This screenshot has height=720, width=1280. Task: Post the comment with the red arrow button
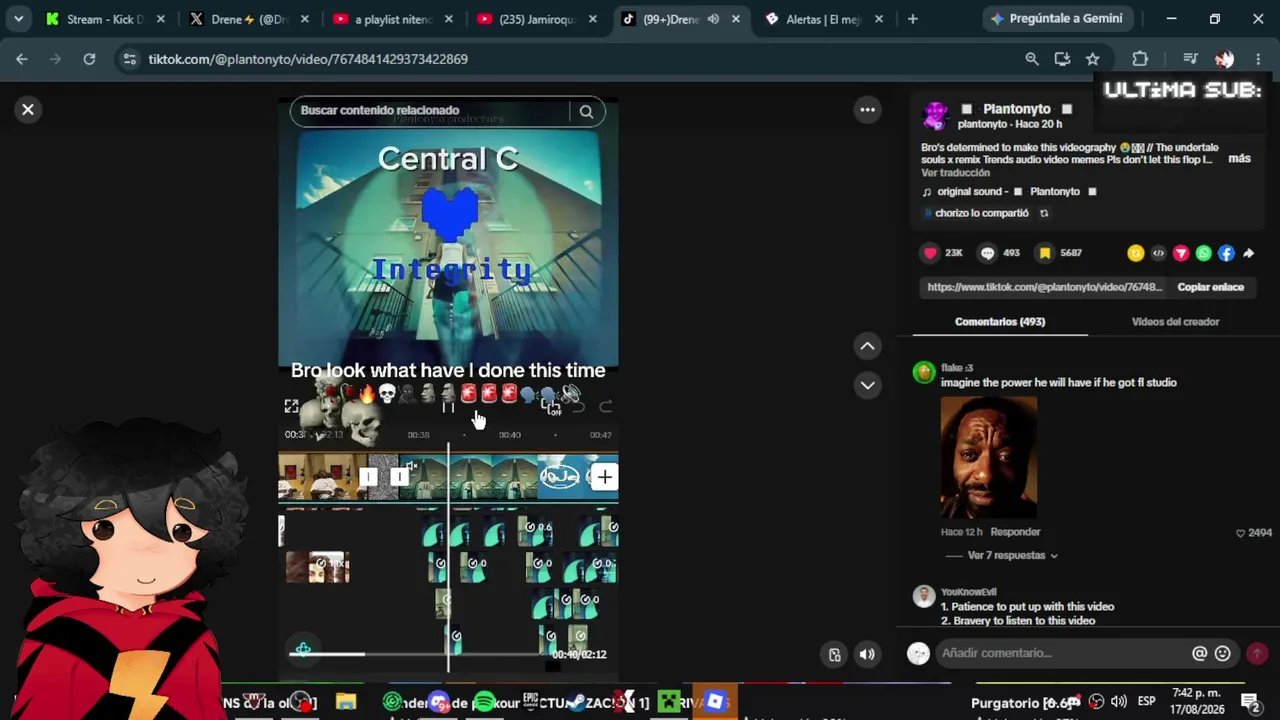1257,654
